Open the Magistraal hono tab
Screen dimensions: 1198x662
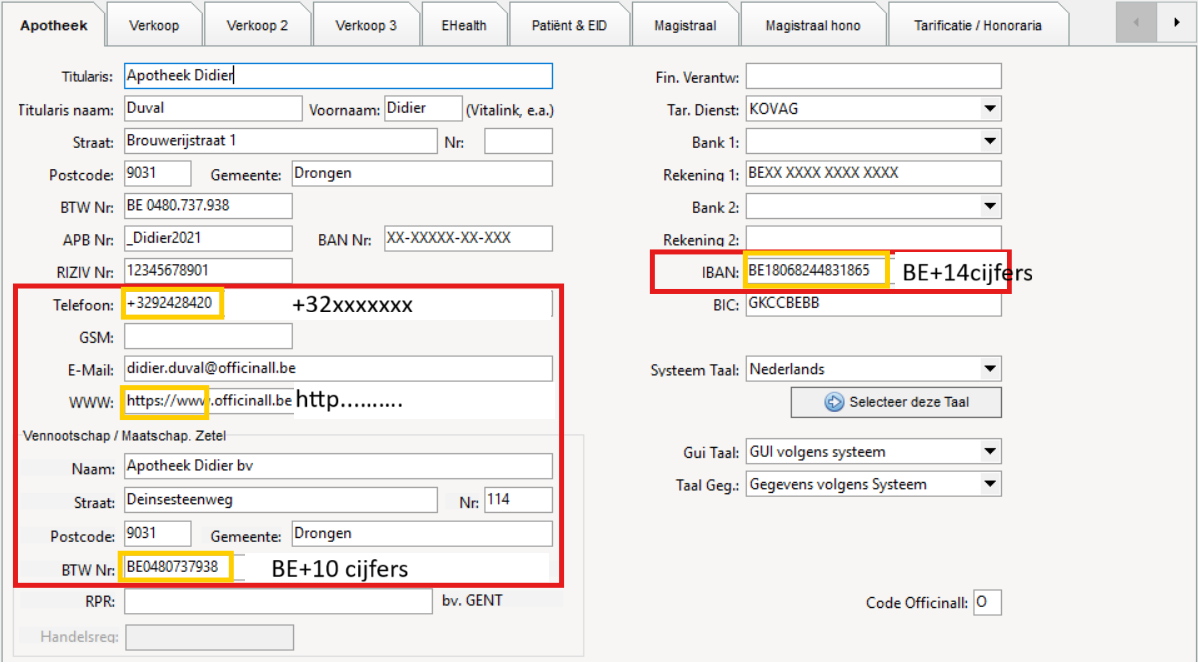coord(812,25)
